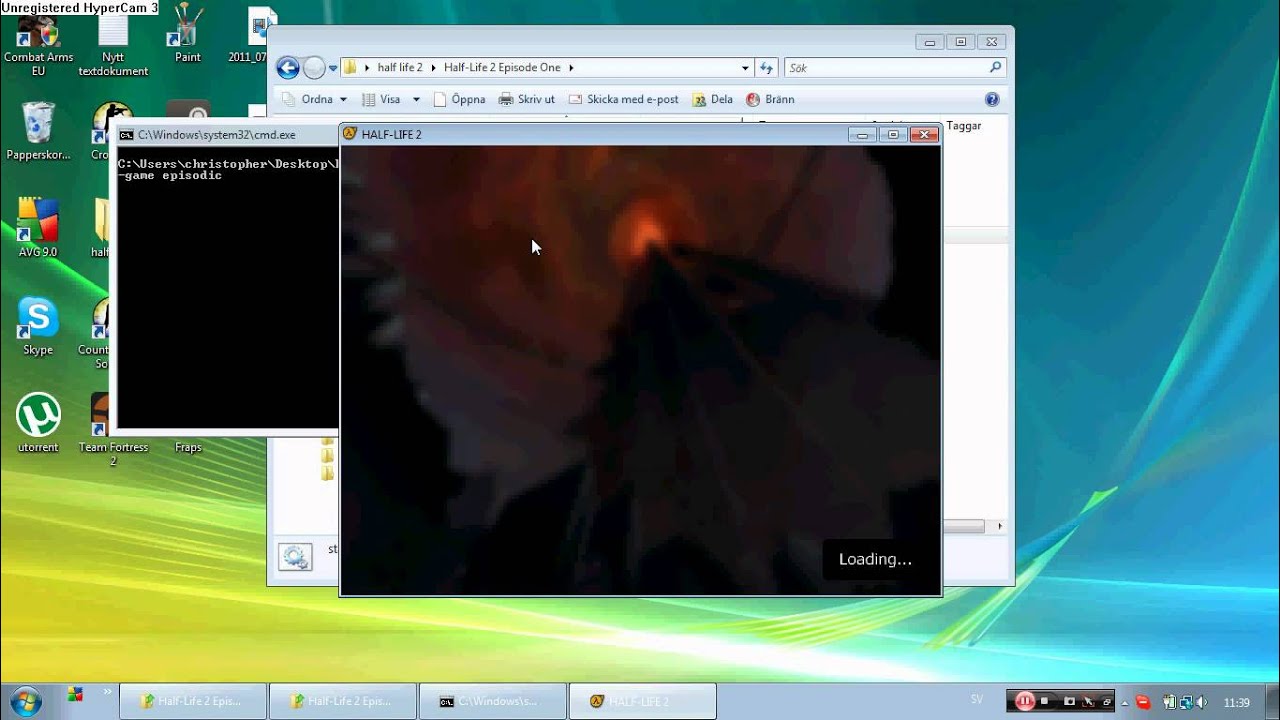Click the quick launch window switcher icon
Viewport: 1280px width, 720px height.
pos(75,693)
